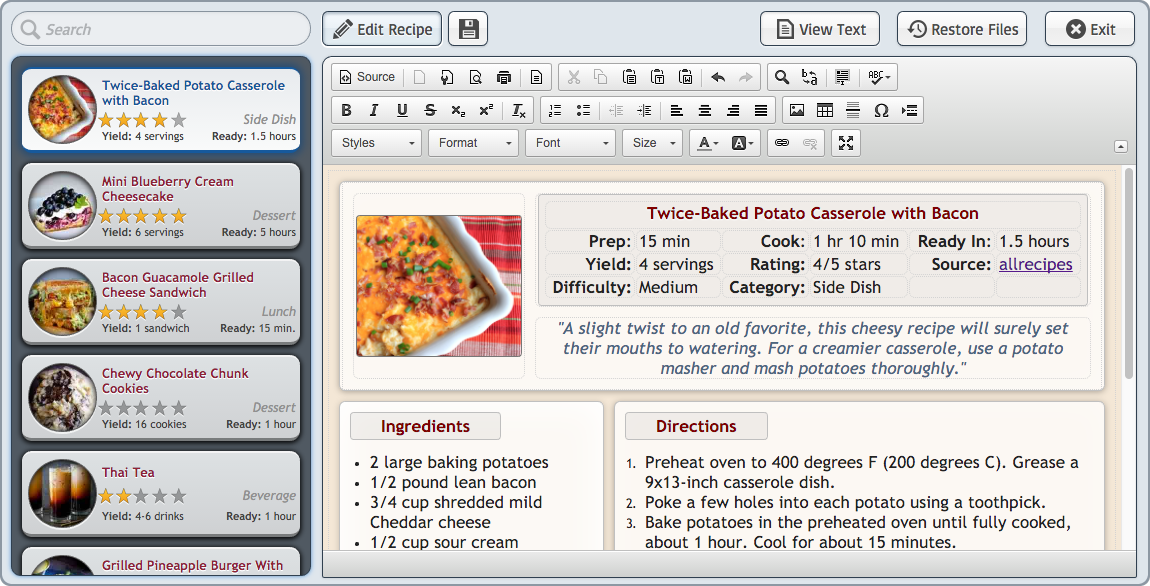Image resolution: width=1150 pixels, height=586 pixels.
Task: Open the allrecipes source link
Action: 1035,264
